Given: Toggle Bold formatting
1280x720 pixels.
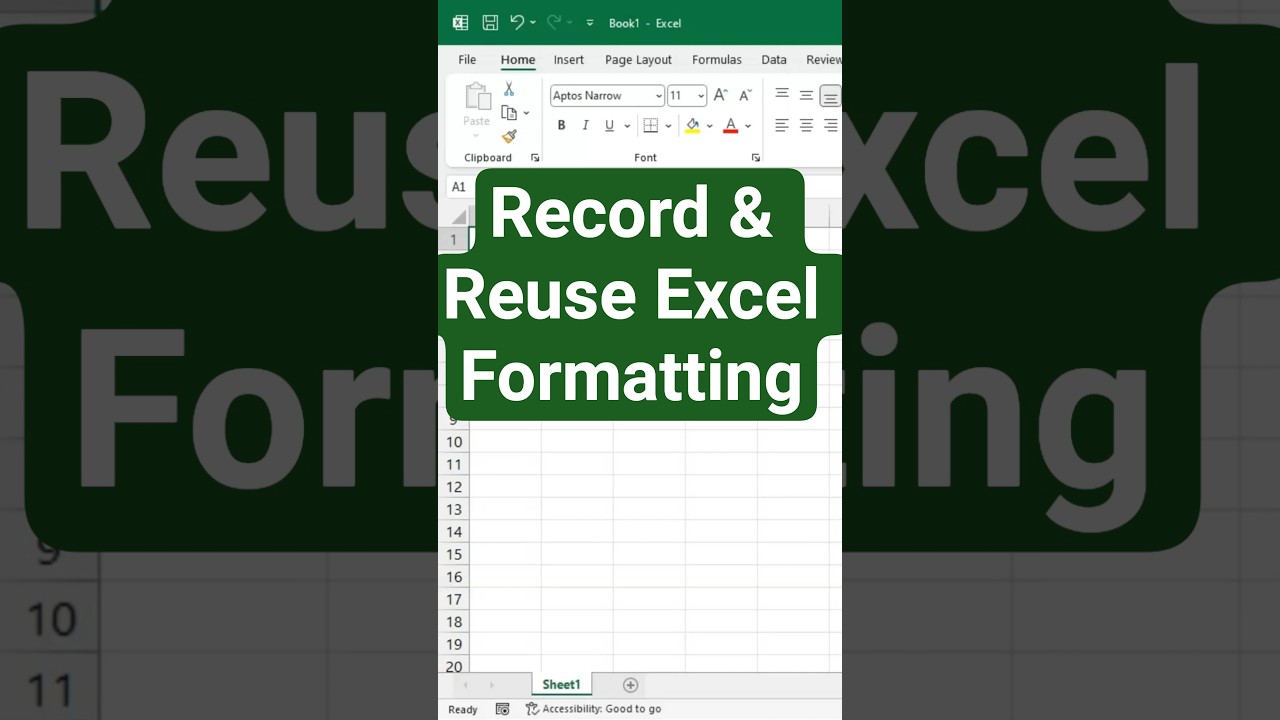Looking at the screenshot, I should click(561, 126).
